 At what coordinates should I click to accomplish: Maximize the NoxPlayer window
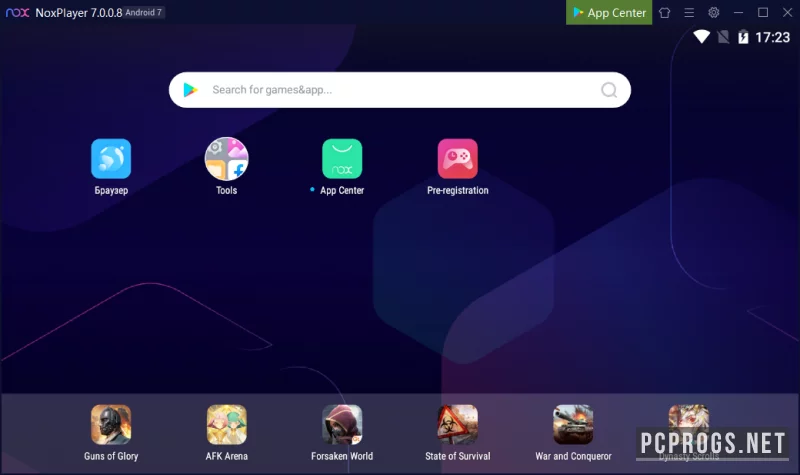point(763,12)
